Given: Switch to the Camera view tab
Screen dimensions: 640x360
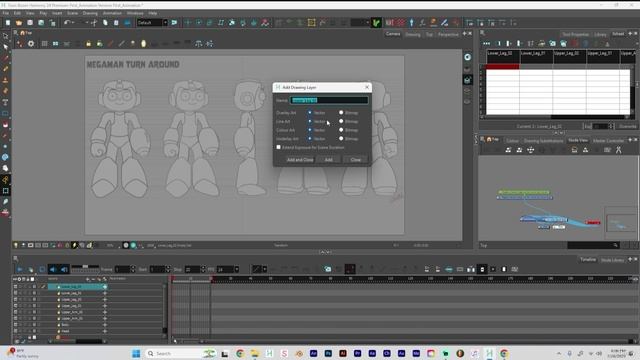Looking at the screenshot, I should (x=393, y=34).
